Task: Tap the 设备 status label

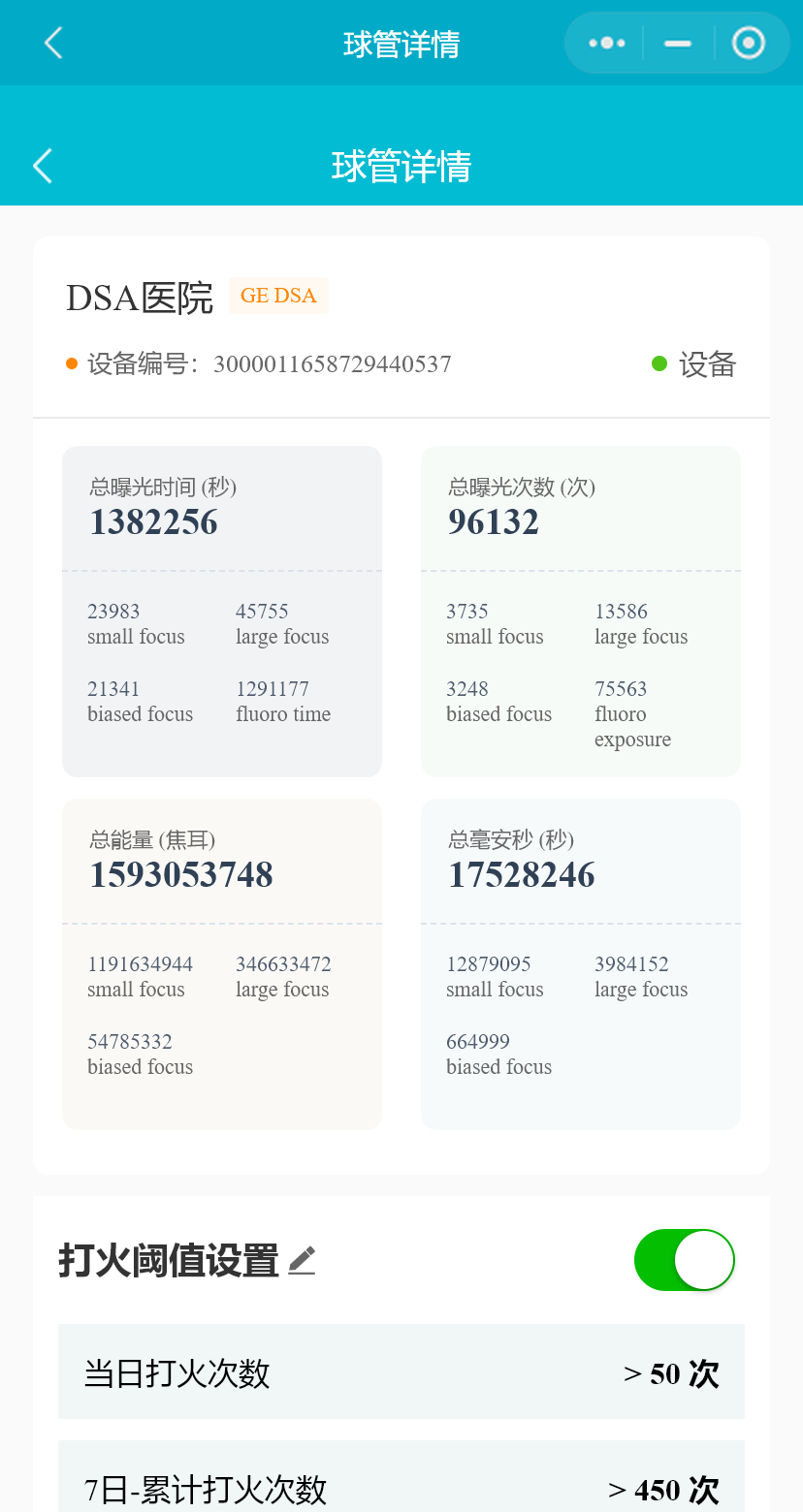Action: pyautogui.click(x=707, y=364)
